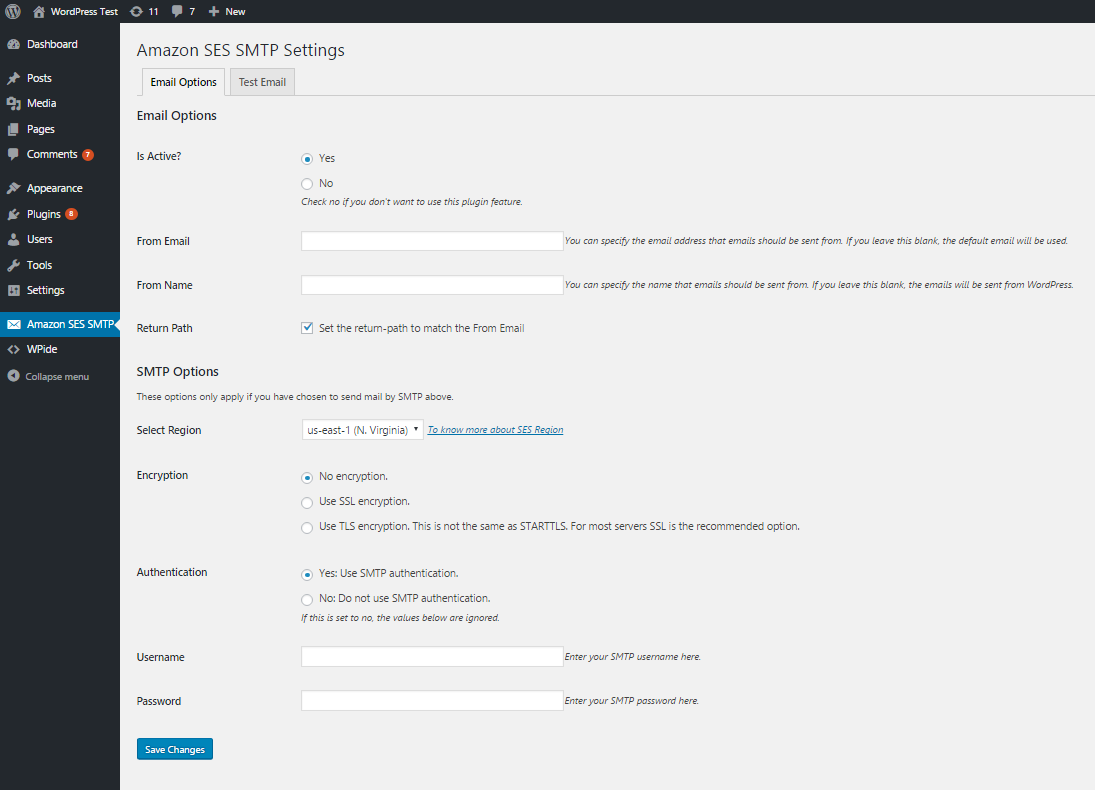The height and width of the screenshot is (790, 1095).
Task: Click the Password input field
Action: [432, 701]
